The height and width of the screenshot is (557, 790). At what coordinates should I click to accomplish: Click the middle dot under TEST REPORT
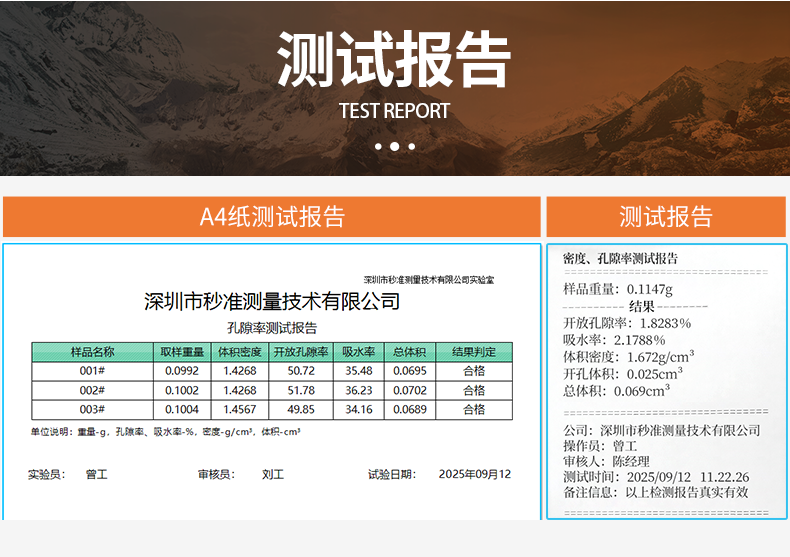pos(395,146)
